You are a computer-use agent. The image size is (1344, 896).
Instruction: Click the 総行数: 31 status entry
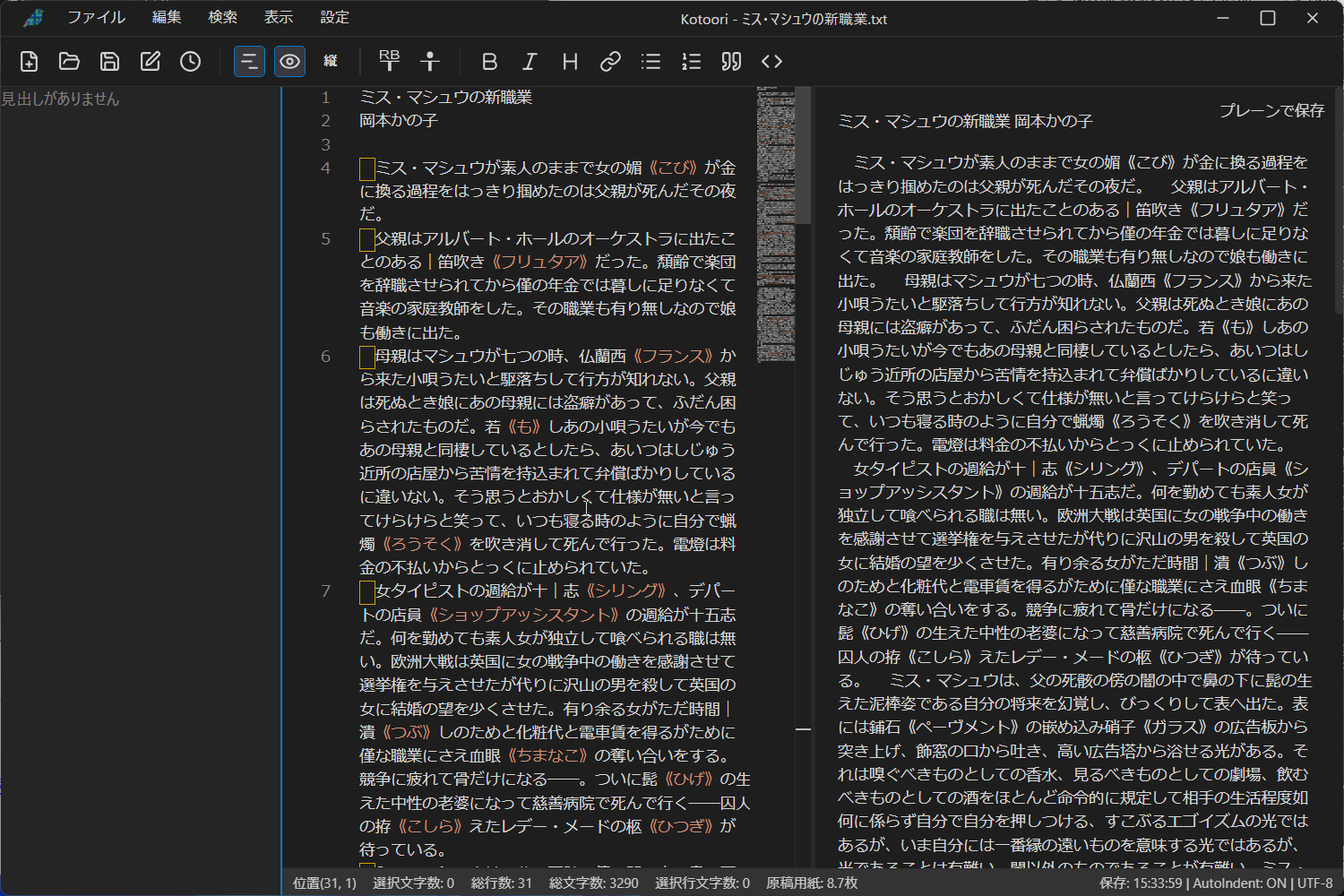(502, 883)
